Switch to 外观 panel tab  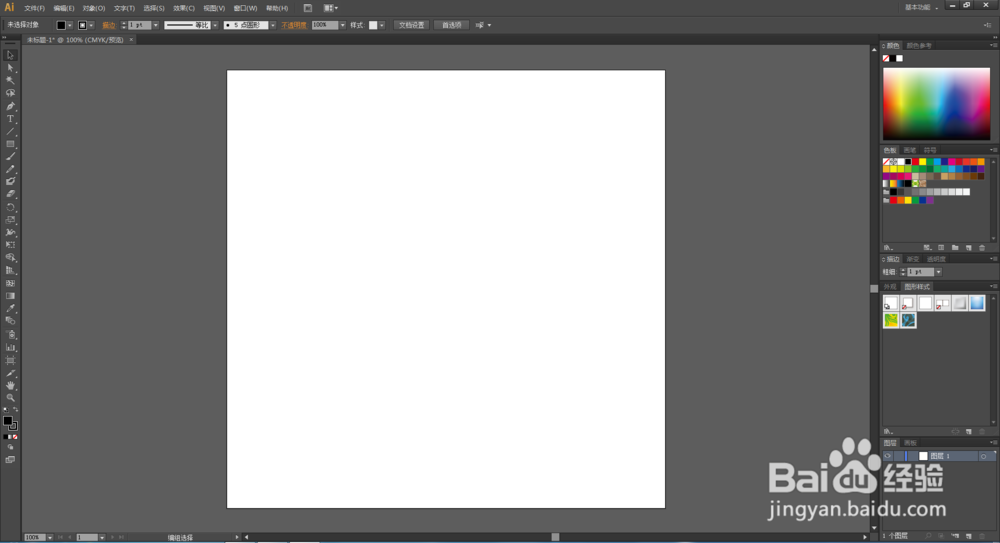[x=890, y=287]
